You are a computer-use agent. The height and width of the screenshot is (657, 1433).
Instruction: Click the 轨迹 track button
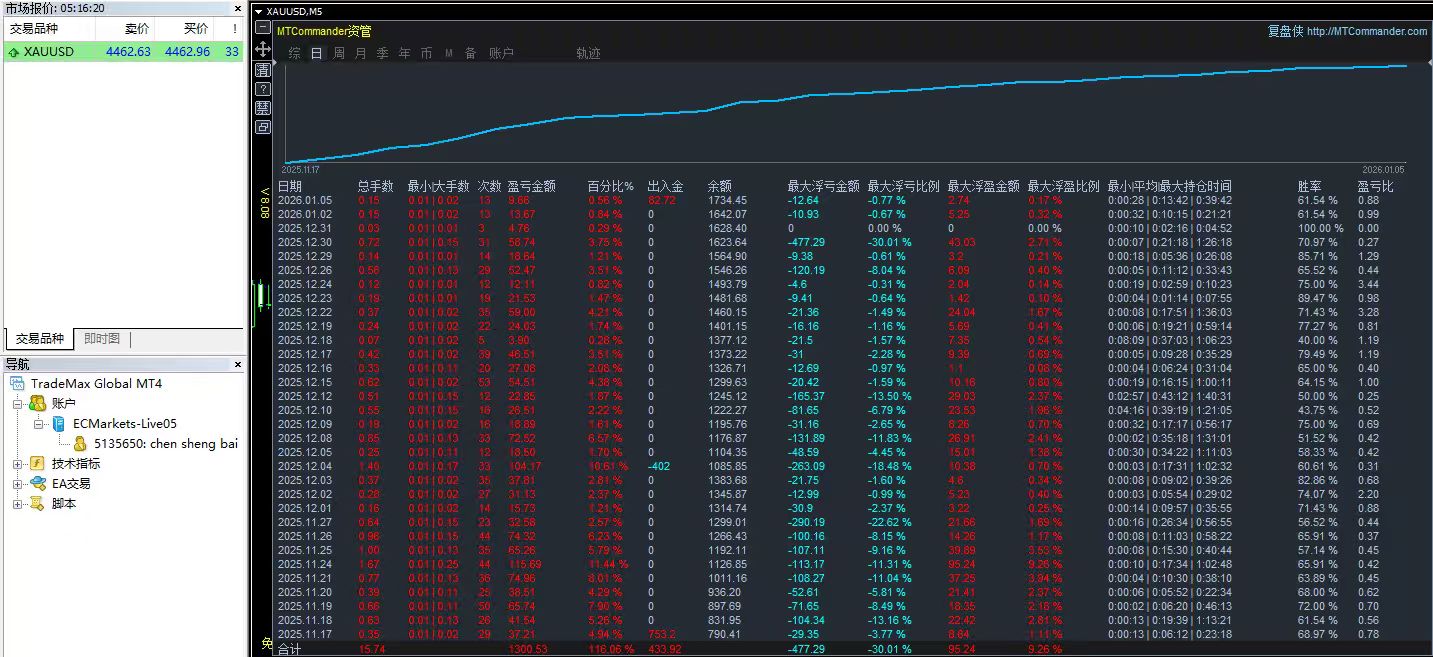tap(589, 53)
